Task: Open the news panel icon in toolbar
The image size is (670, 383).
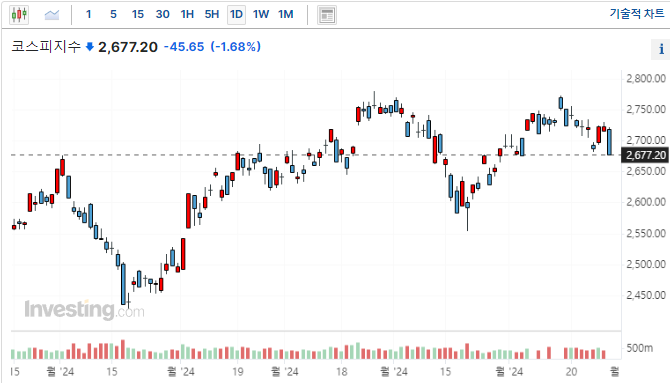Action: pyautogui.click(x=327, y=15)
